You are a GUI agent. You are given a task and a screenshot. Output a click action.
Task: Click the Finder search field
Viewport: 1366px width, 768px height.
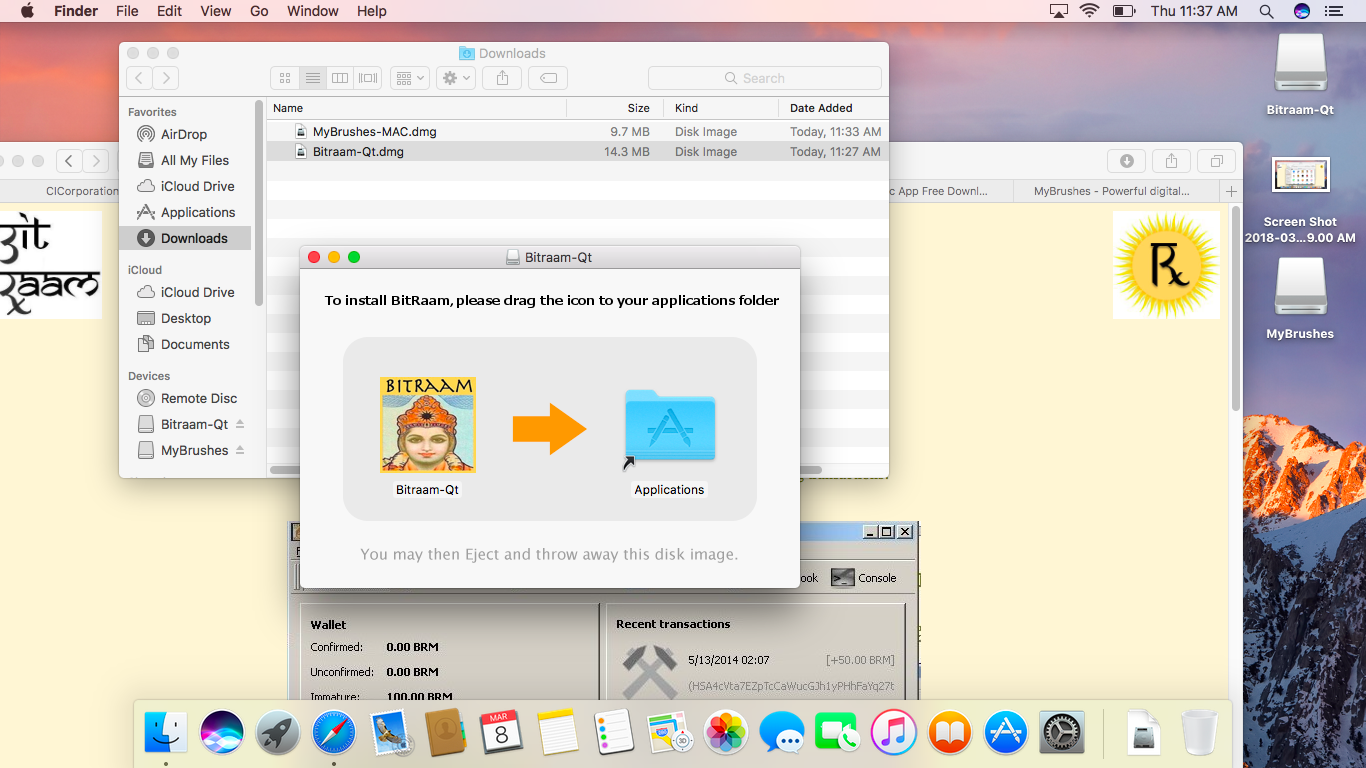tap(764, 78)
